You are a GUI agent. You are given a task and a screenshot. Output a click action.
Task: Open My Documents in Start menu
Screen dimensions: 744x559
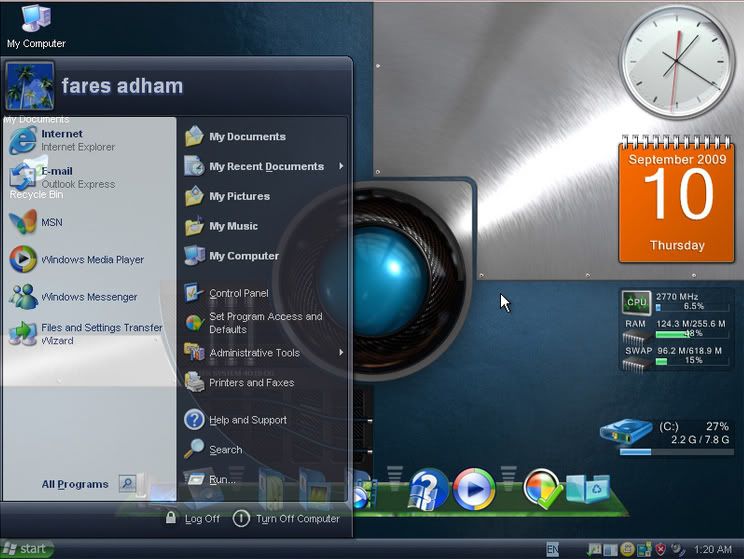(x=263, y=137)
